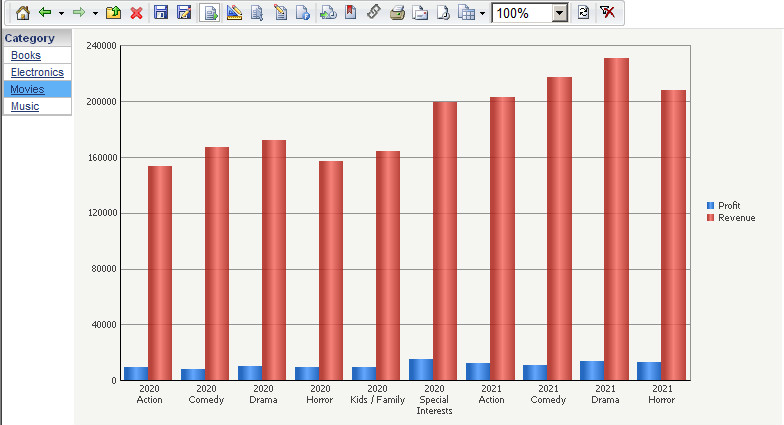The width and height of the screenshot is (784, 425).
Task: Click the 2020 Special Interests blue profit bar
Action: (x=421, y=370)
